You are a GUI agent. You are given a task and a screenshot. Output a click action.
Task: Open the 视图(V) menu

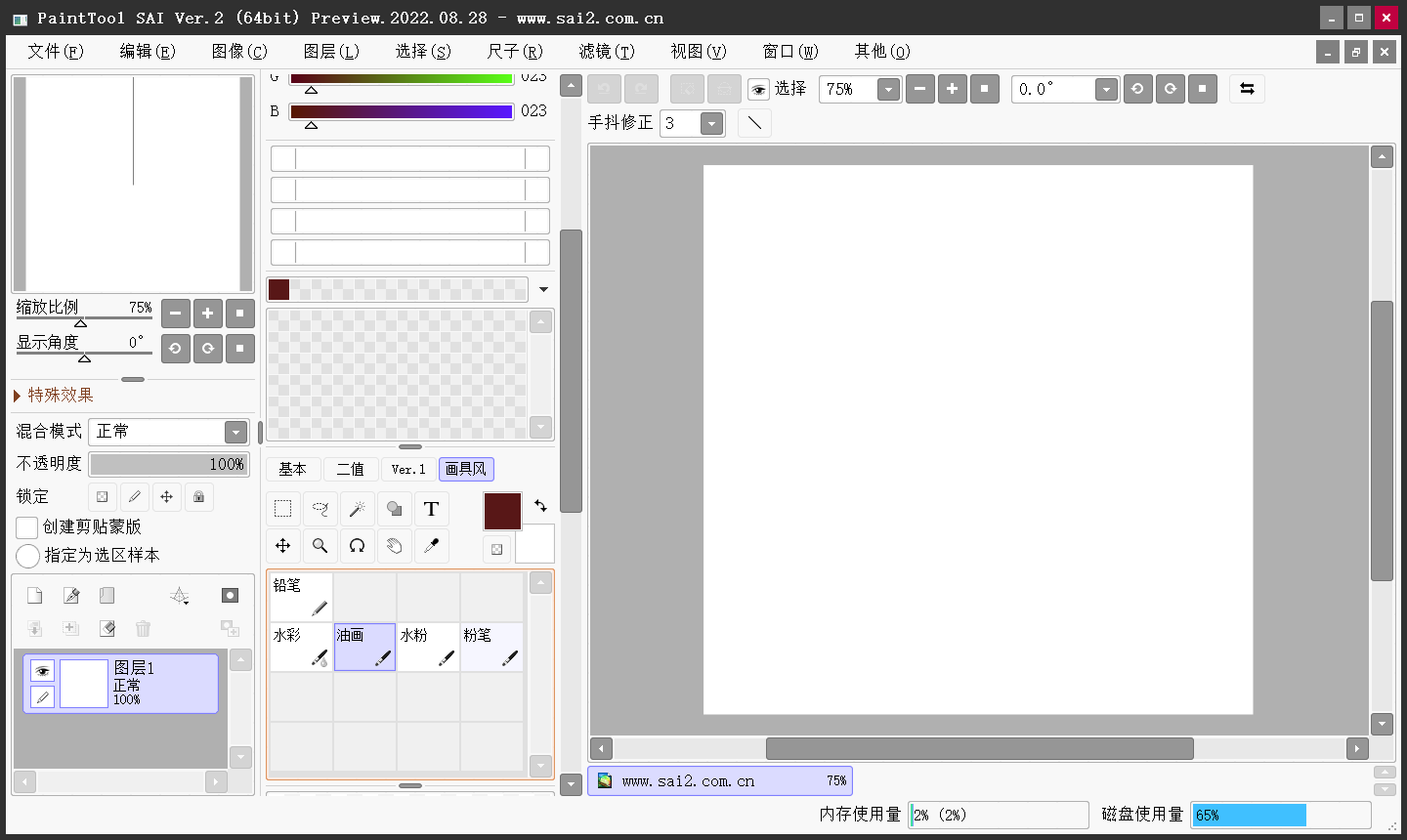point(699,52)
